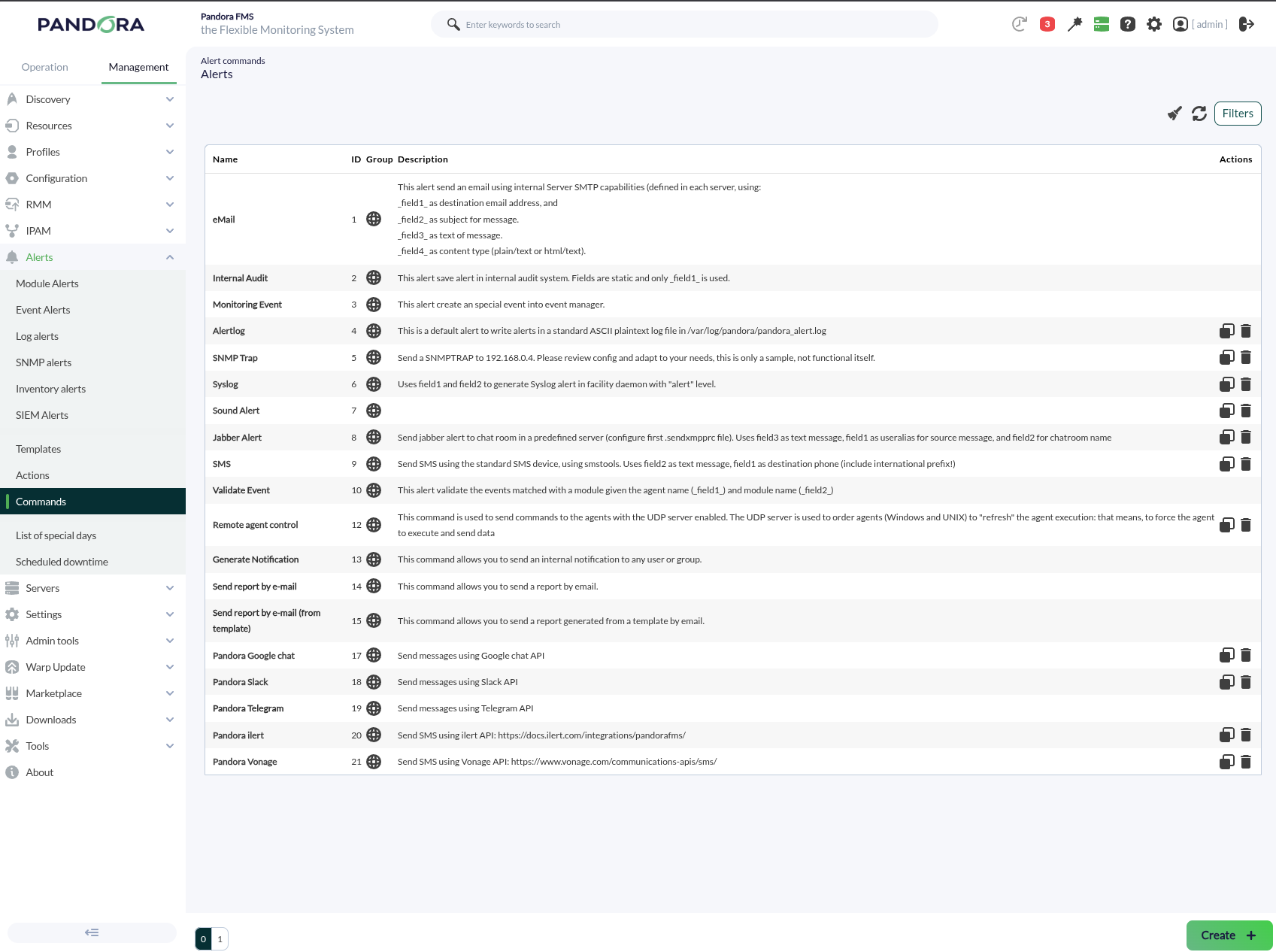Expand the IPAM menu section
Image resolution: width=1276 pixels, height=952 pixels.
click(92, 231)
